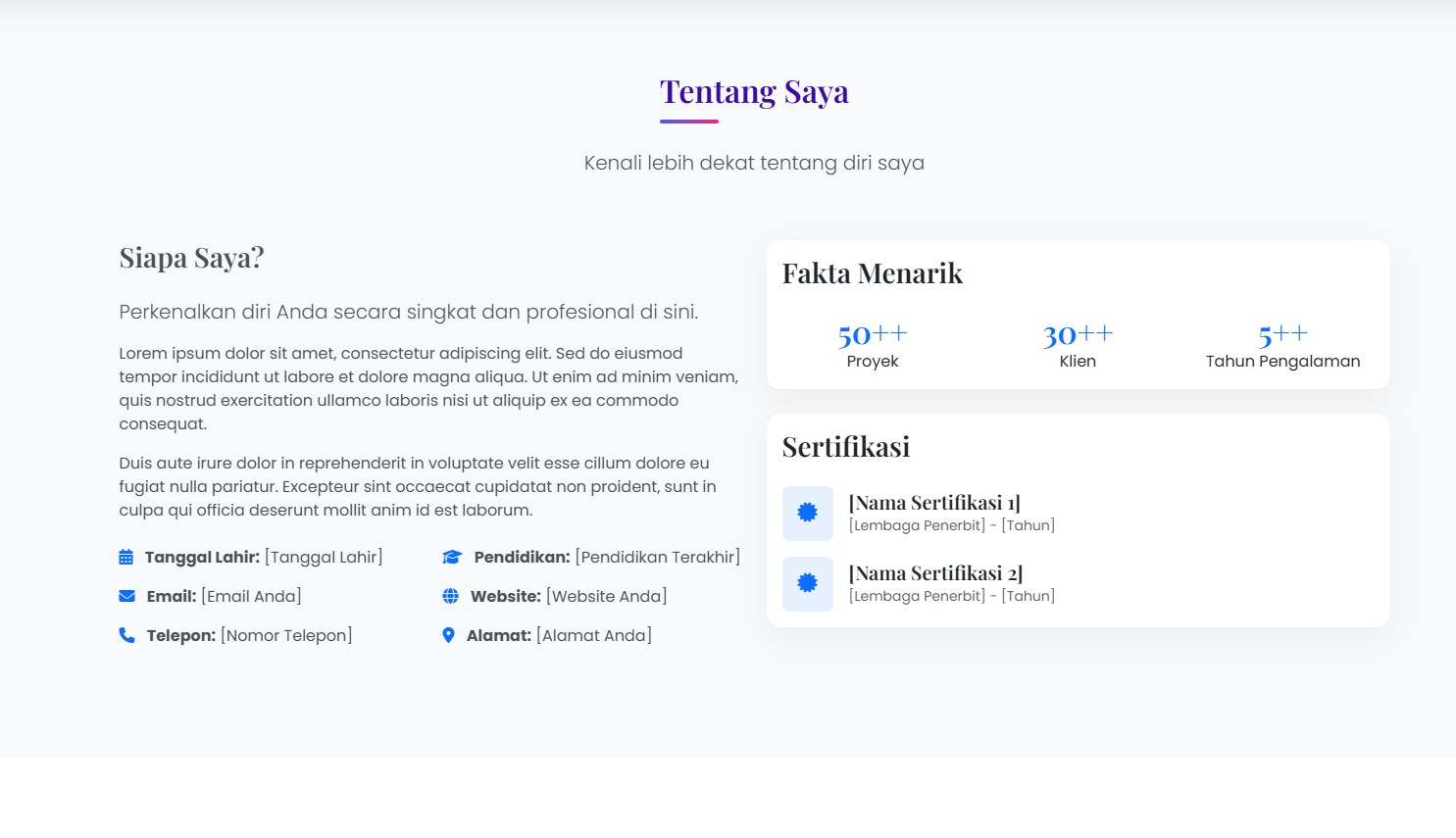Click the badge icon for Nama Sertifikasi 2
The height and width of the screenshot is (838, 1456).
pyautogui.click(x=807, y=583)
